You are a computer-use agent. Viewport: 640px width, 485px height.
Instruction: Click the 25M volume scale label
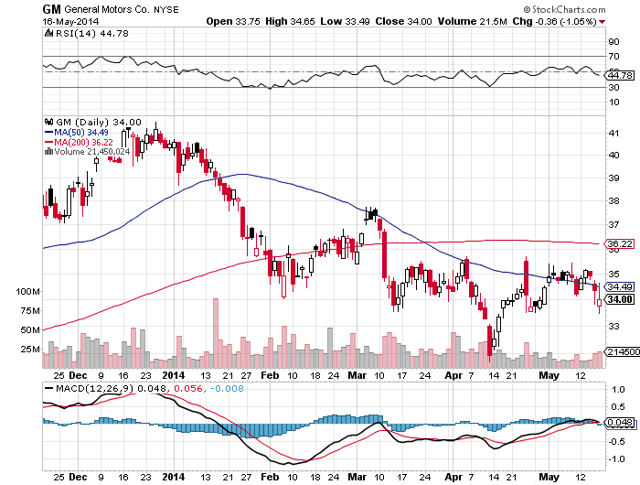tap(31, 349)
